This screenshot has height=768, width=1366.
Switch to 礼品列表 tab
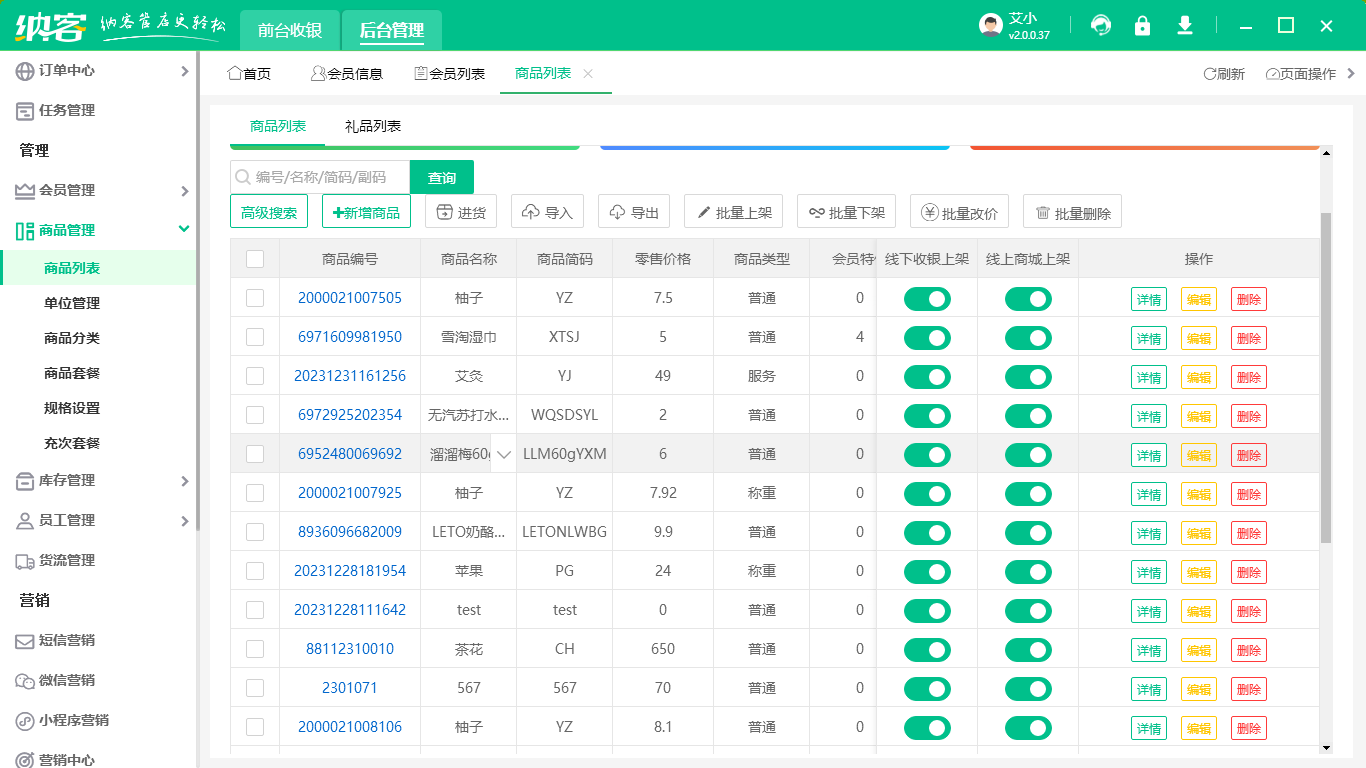click(373, 127)
